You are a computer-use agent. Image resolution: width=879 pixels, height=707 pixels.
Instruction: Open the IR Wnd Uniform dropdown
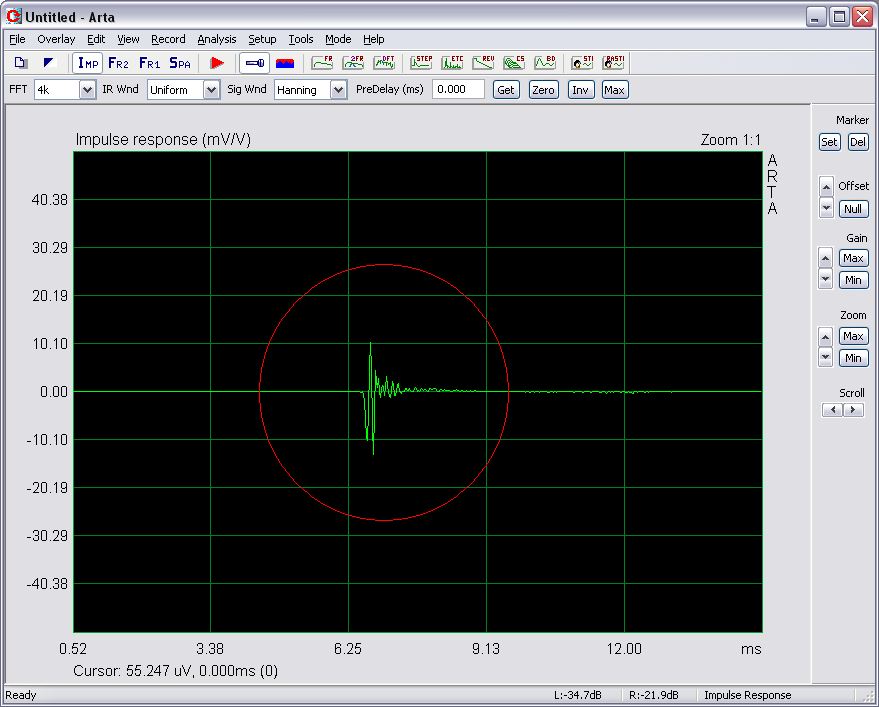211,90
